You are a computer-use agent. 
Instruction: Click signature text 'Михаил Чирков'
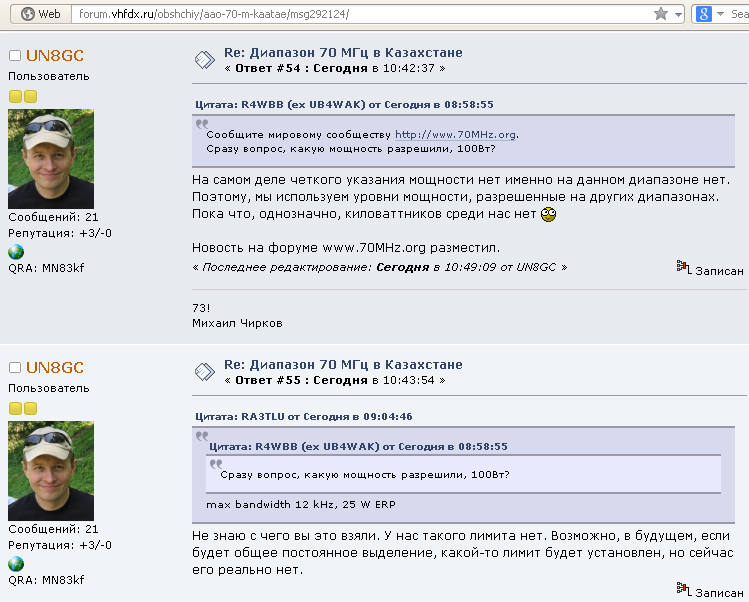click(x=237, y=323)
